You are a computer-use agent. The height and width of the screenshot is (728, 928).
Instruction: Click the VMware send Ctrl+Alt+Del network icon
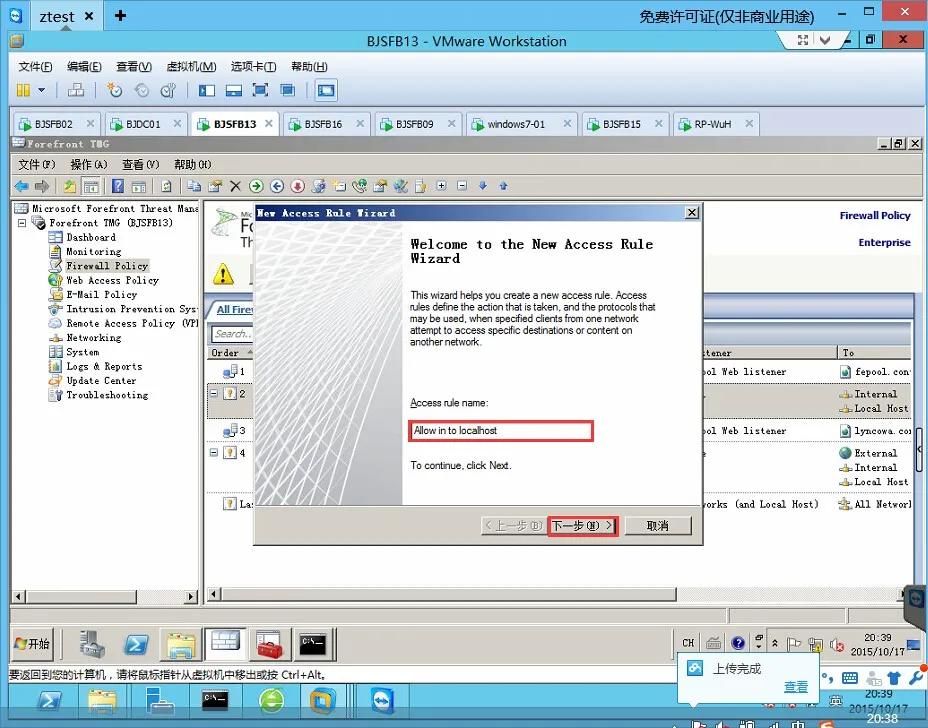(76, 90)
